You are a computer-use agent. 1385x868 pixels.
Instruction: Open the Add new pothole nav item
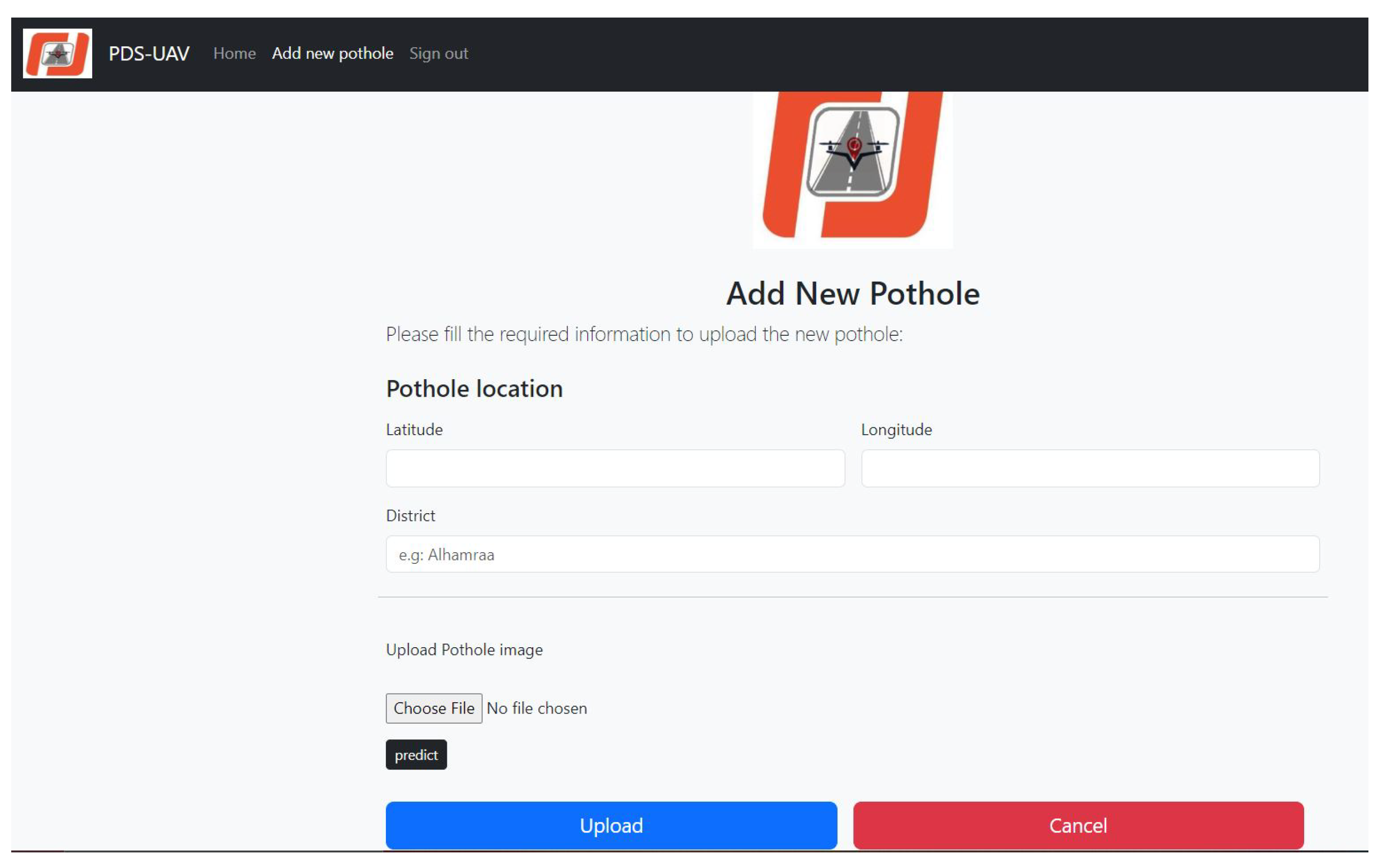point(332,54)
